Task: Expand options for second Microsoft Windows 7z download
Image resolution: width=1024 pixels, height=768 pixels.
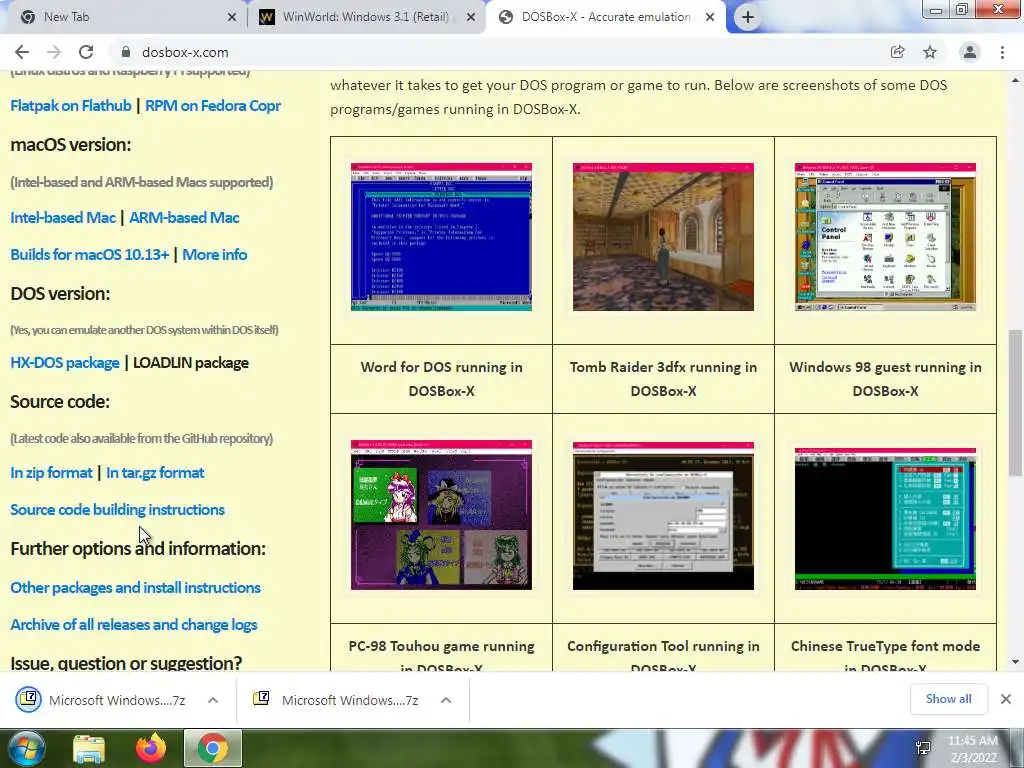Action: 446,700
